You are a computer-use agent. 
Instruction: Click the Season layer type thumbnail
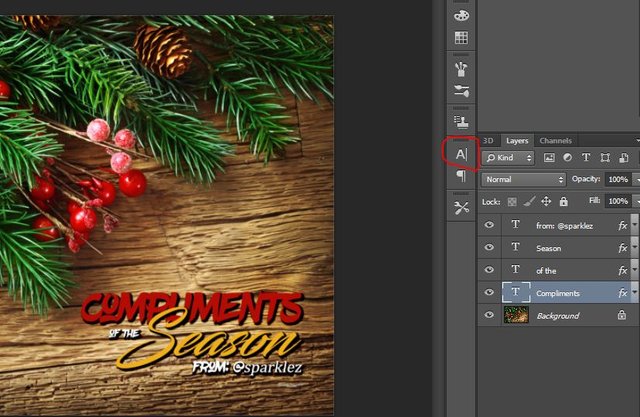tap(516, 247)
